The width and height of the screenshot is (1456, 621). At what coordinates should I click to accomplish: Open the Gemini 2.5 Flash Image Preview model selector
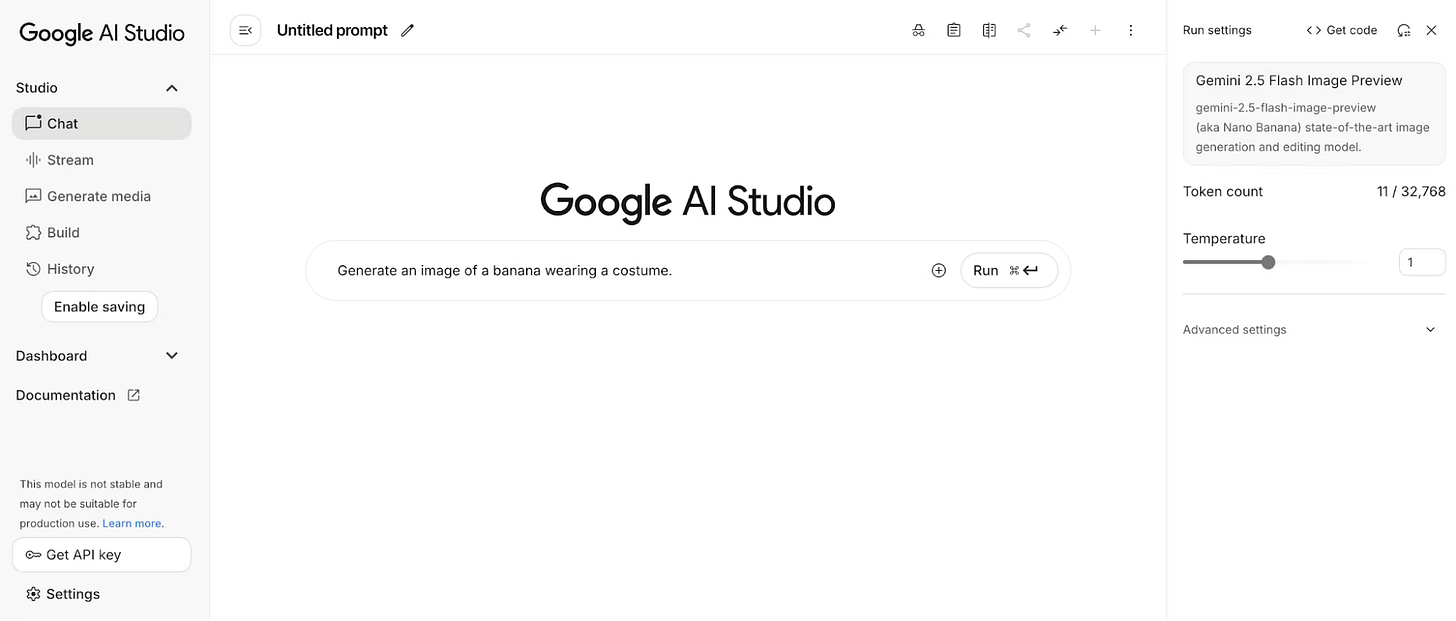click(1314, 113)
